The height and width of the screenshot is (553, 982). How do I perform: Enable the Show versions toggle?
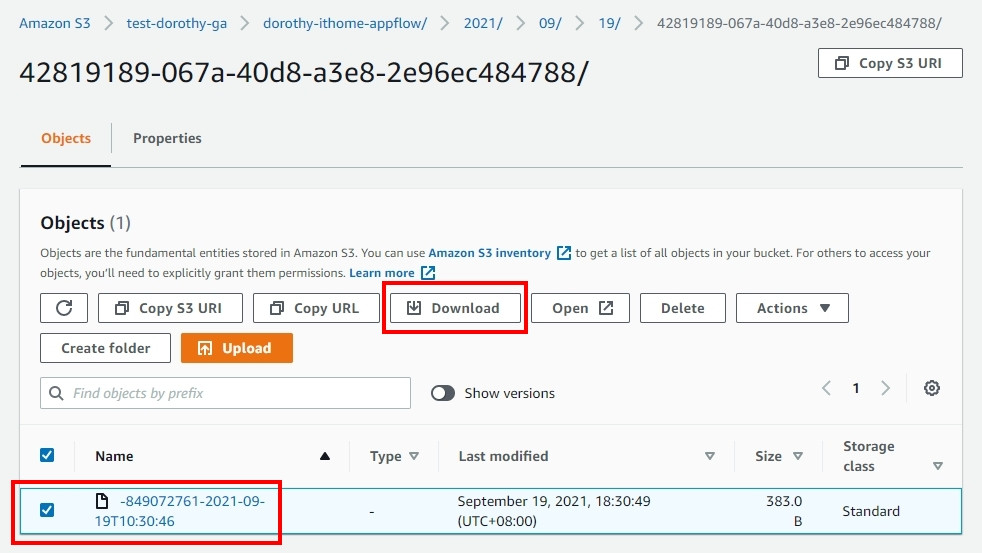(x=443, y=393)
